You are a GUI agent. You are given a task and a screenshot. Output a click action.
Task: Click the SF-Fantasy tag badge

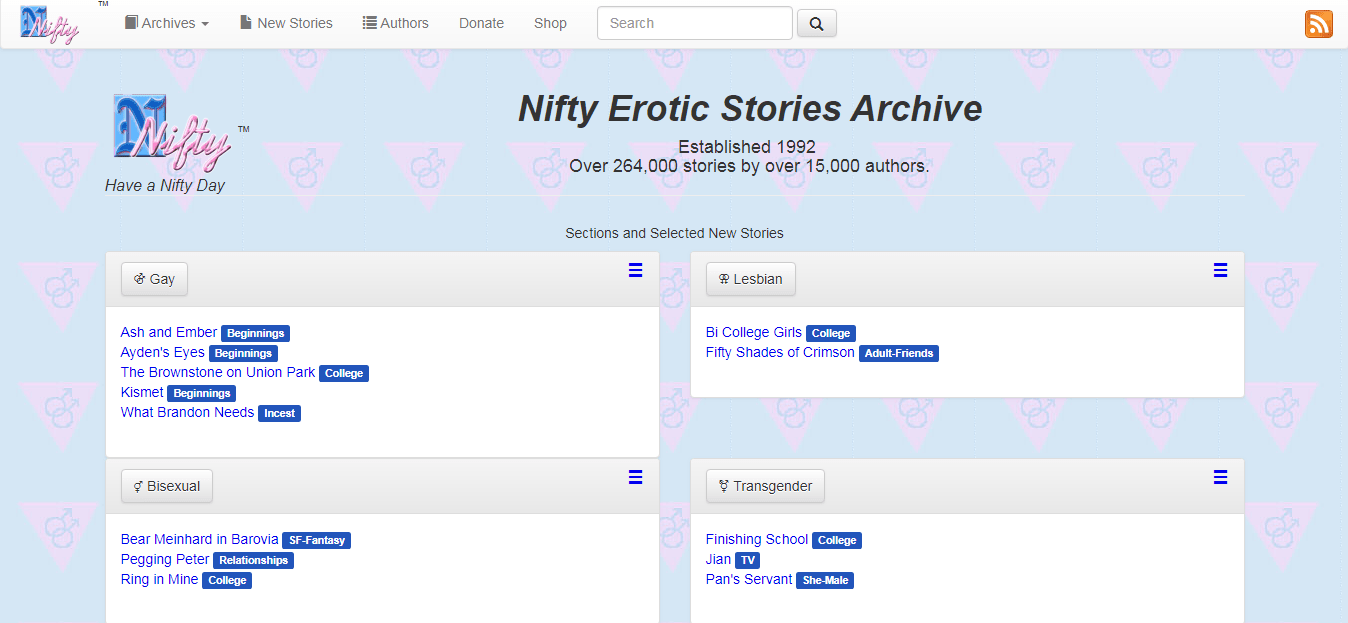coord(316,540)
